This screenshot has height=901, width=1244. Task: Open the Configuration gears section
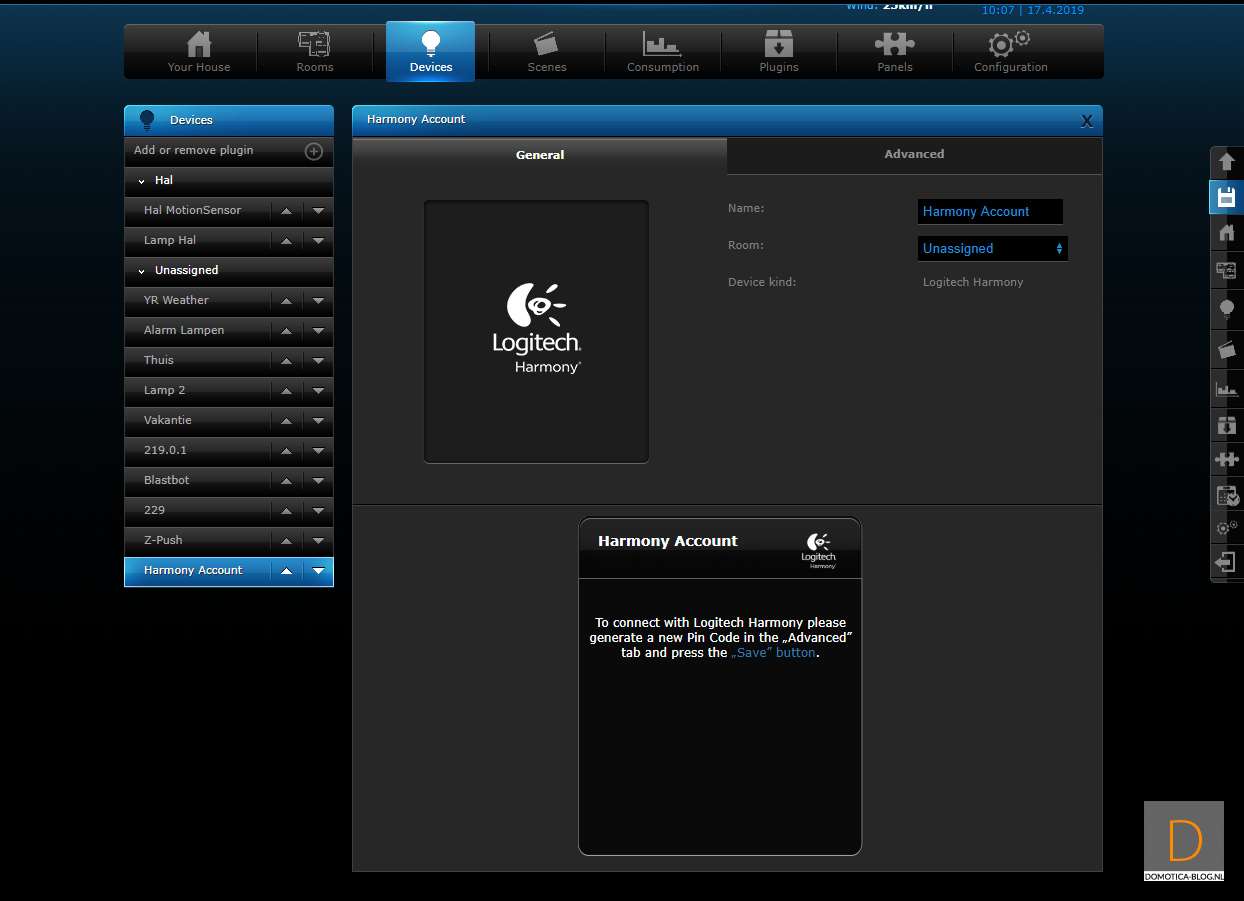[x=1010, y=52]
